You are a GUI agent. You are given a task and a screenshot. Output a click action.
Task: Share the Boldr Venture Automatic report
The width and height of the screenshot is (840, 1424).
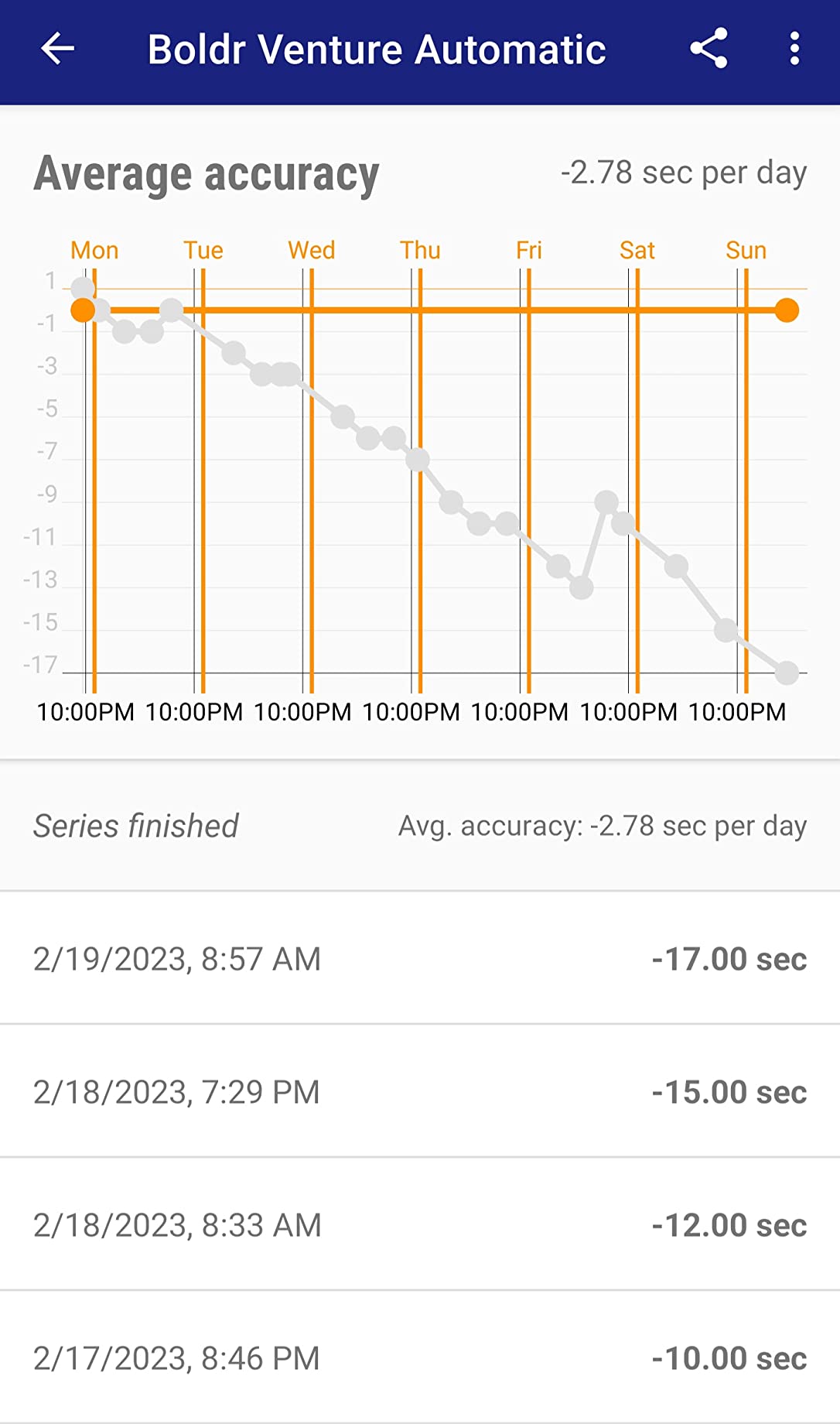click(709, 50)
